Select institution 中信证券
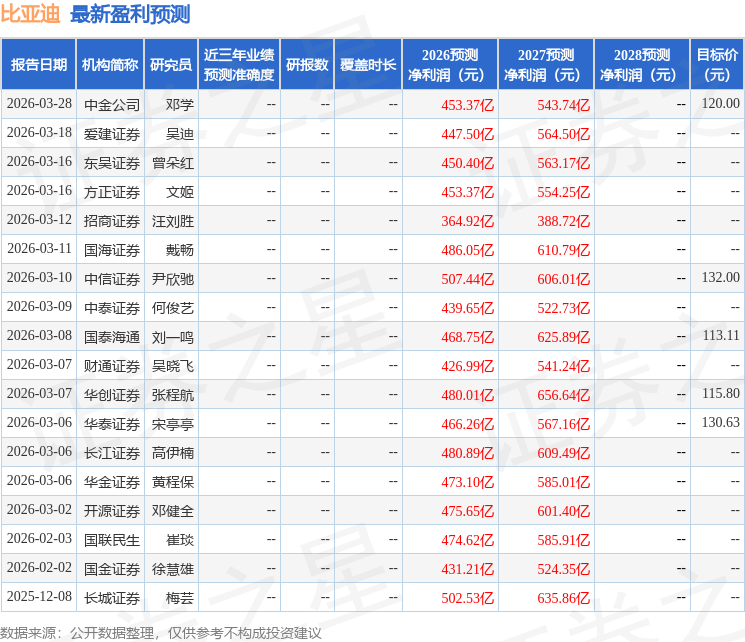The height and width of the screenshot is (642, 745). tap(112, 279)
